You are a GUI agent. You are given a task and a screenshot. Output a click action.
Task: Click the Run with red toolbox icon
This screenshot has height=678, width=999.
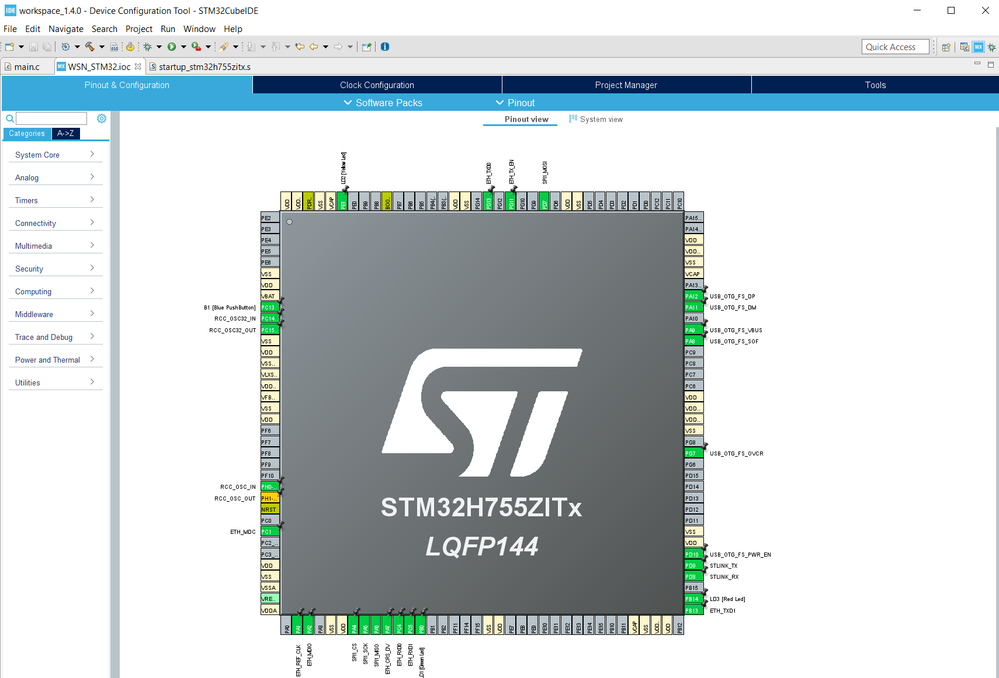coord(196,47)
